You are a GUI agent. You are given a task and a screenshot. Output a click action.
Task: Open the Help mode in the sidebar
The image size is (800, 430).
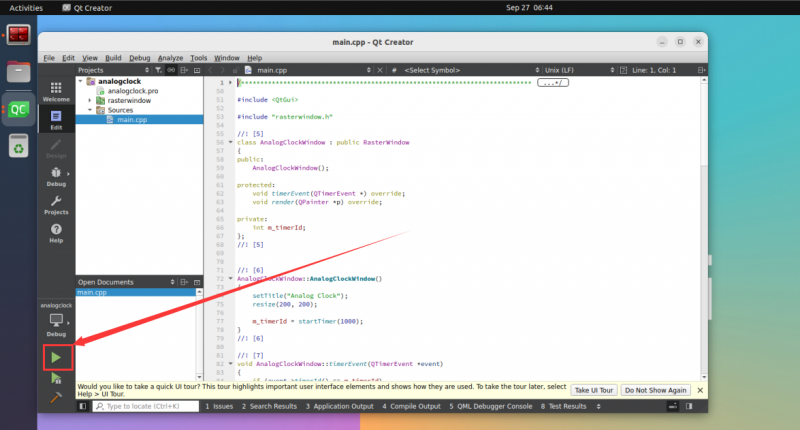[56, 233]
